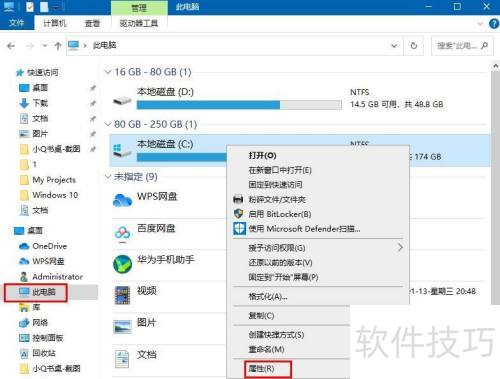Collapse the 未指定 (9) group
The width and height of the screenshot is (500, 379).
click(108, 176)
